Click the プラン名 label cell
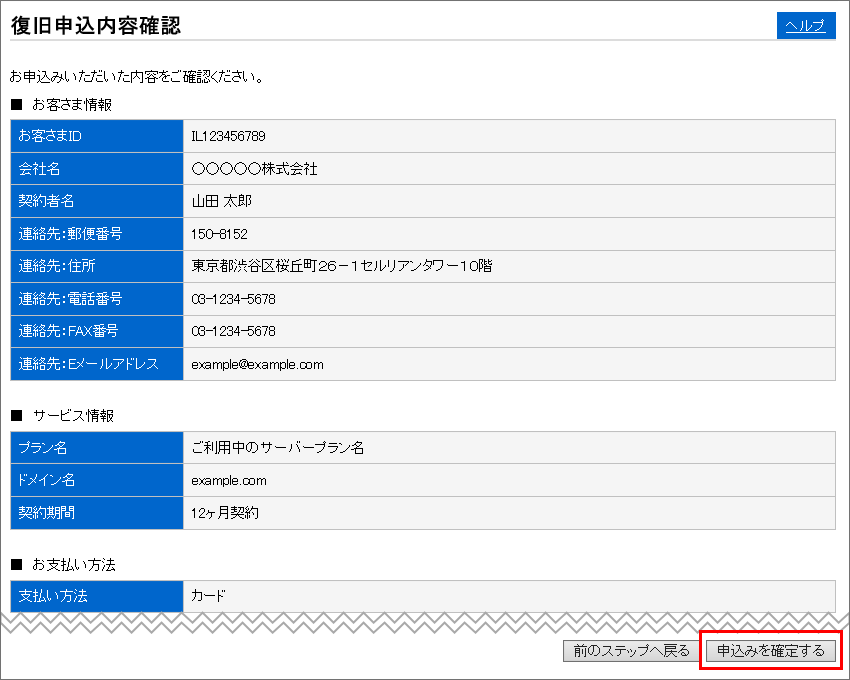Image resolution: width=850 pixels, height=680 pixels. coord(97,448)
